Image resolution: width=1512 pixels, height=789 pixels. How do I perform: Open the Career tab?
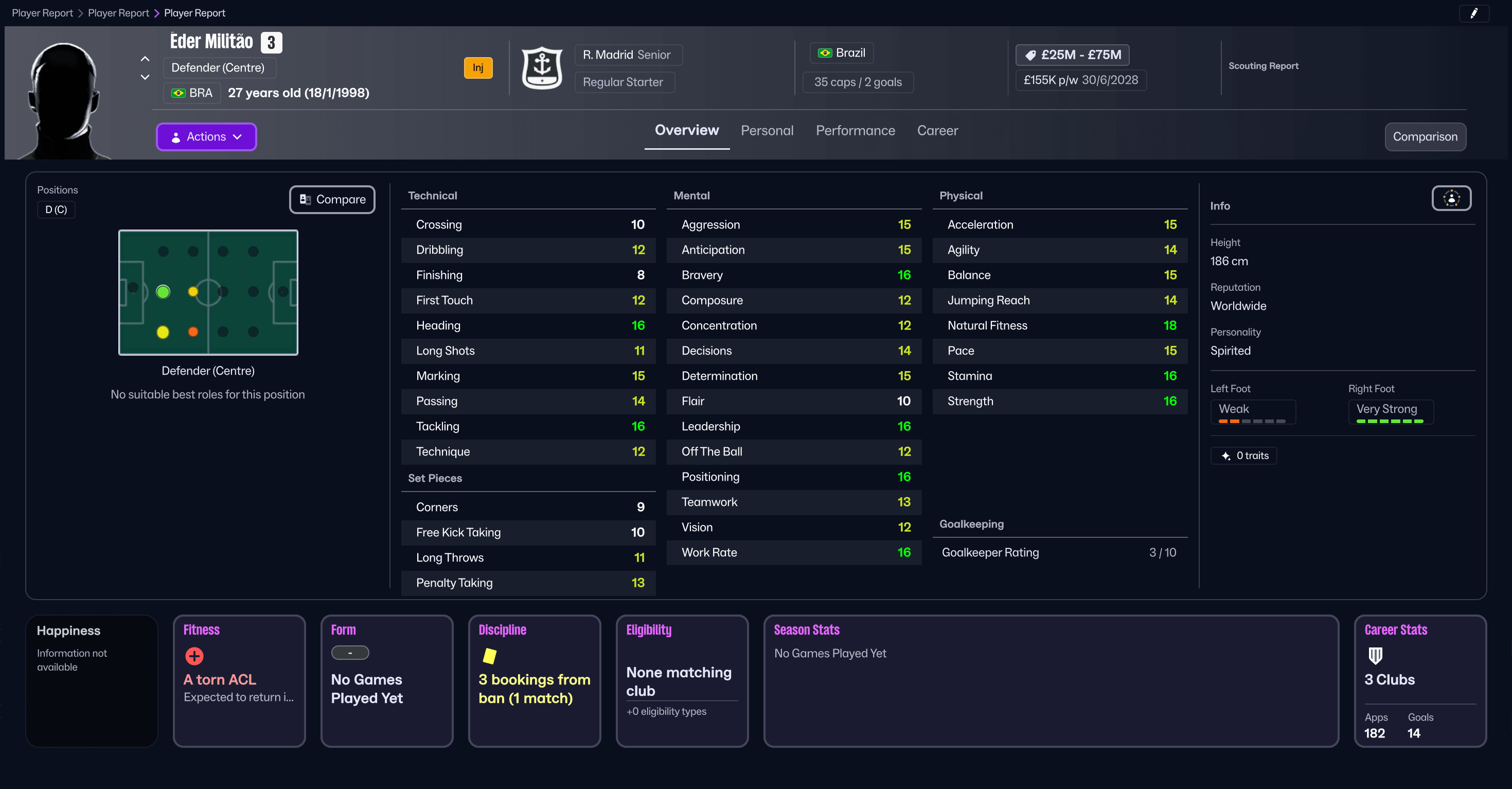click(x=937, y=130)
